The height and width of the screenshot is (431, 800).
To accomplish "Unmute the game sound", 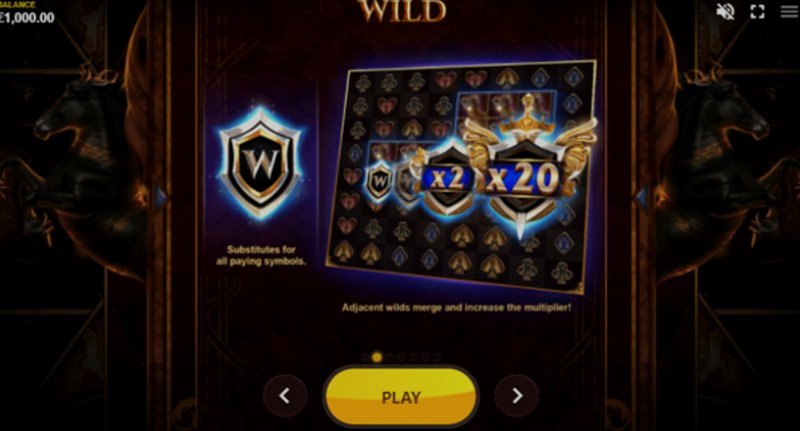I will click(725, 11).
